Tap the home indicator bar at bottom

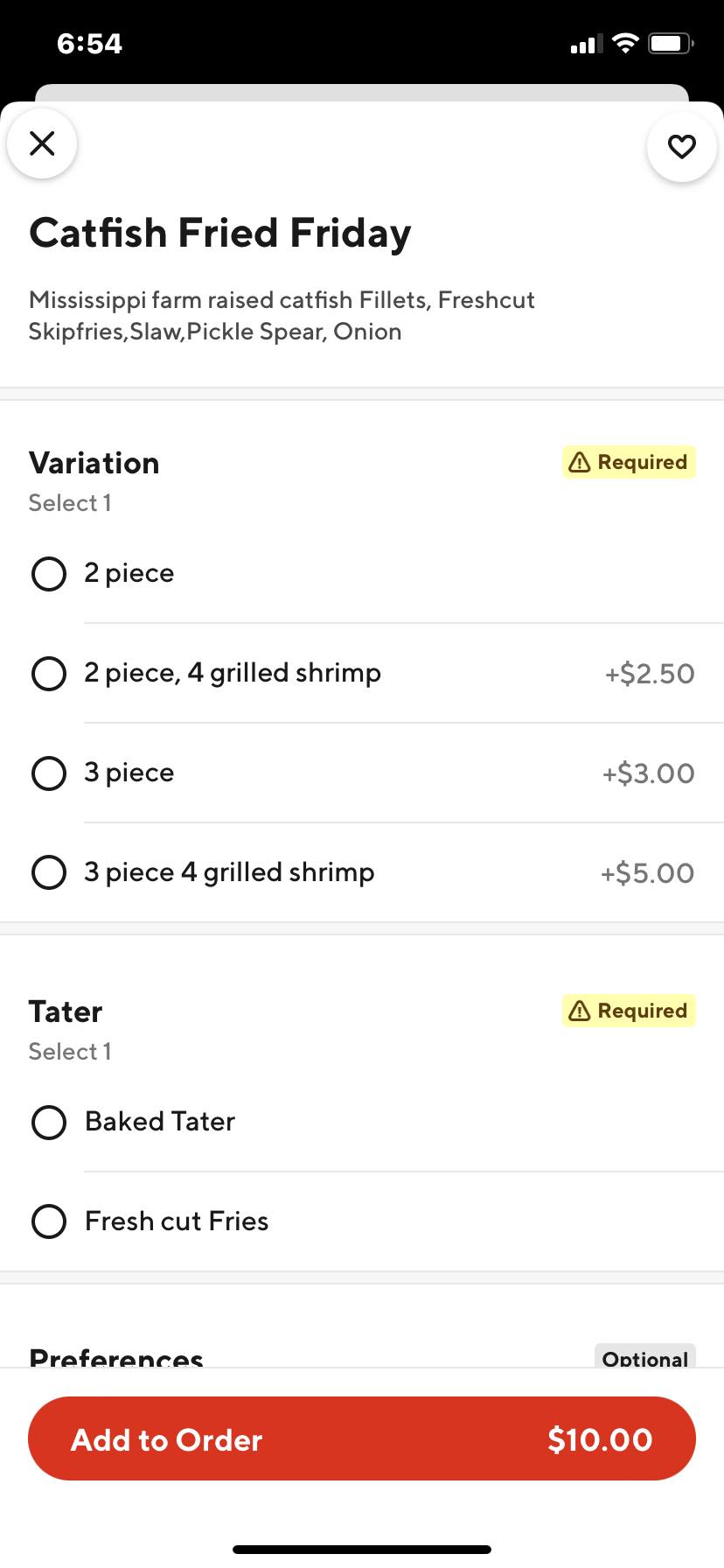pos(362,1550)
